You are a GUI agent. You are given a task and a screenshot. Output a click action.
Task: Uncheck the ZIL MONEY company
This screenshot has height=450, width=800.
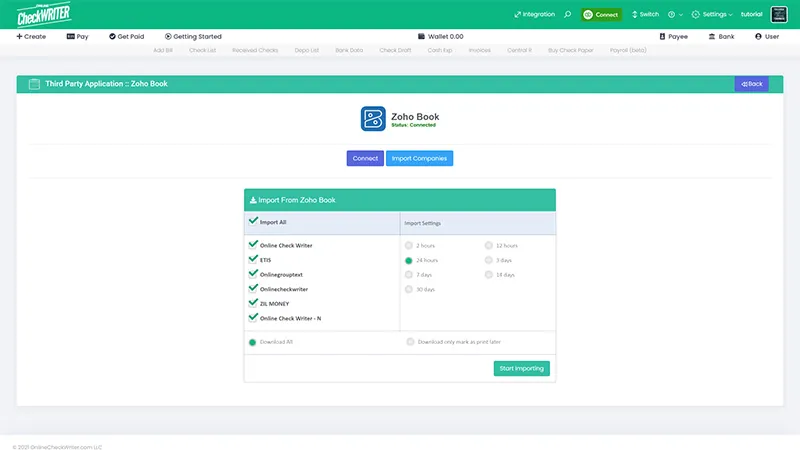[x=253, y=303]
